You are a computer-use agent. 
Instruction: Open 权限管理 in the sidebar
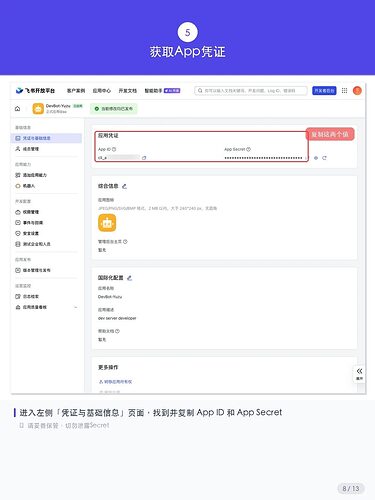pyautogui.click(x=27, y=212)
